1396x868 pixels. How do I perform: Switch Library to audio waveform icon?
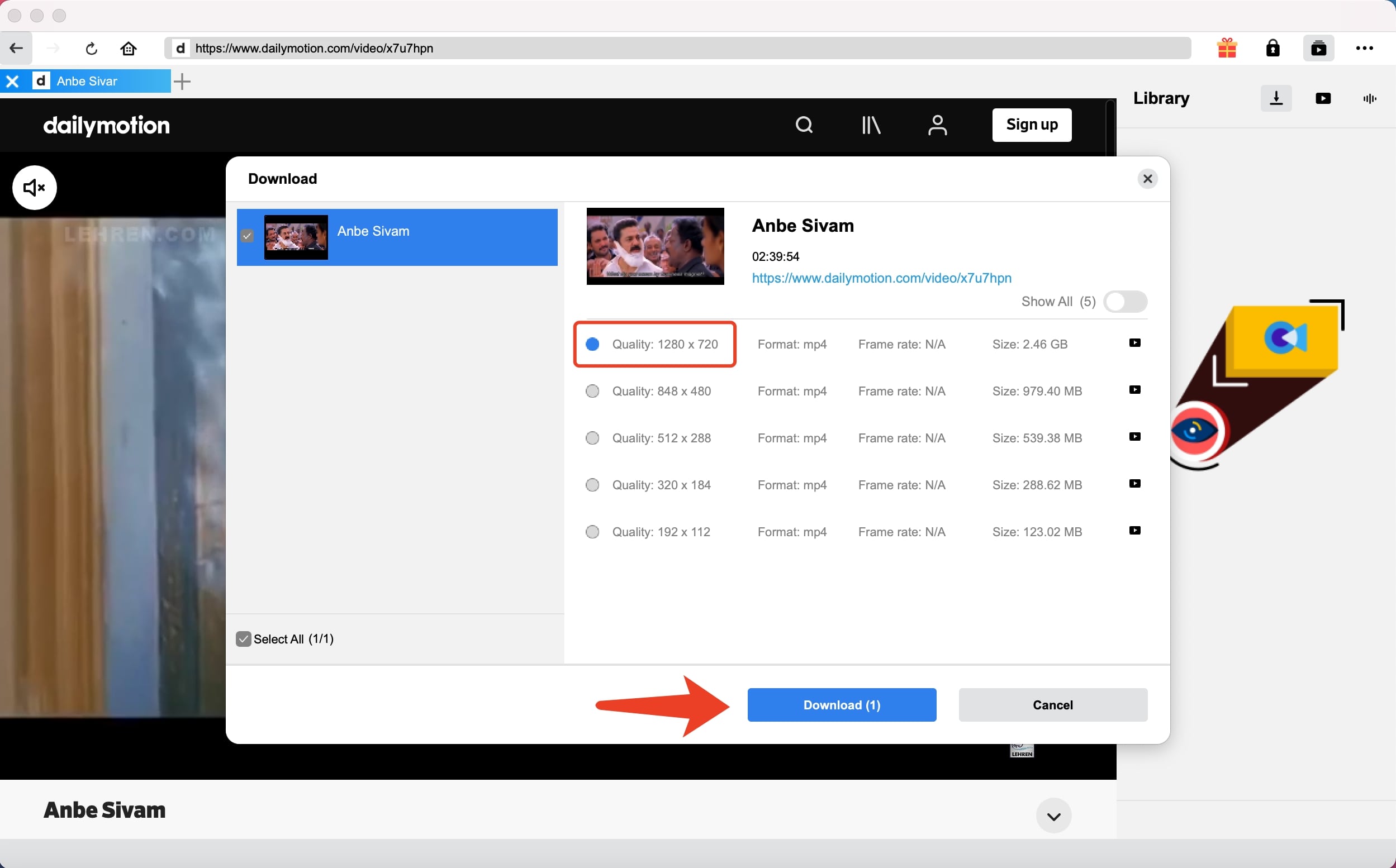click(1369, 98)
